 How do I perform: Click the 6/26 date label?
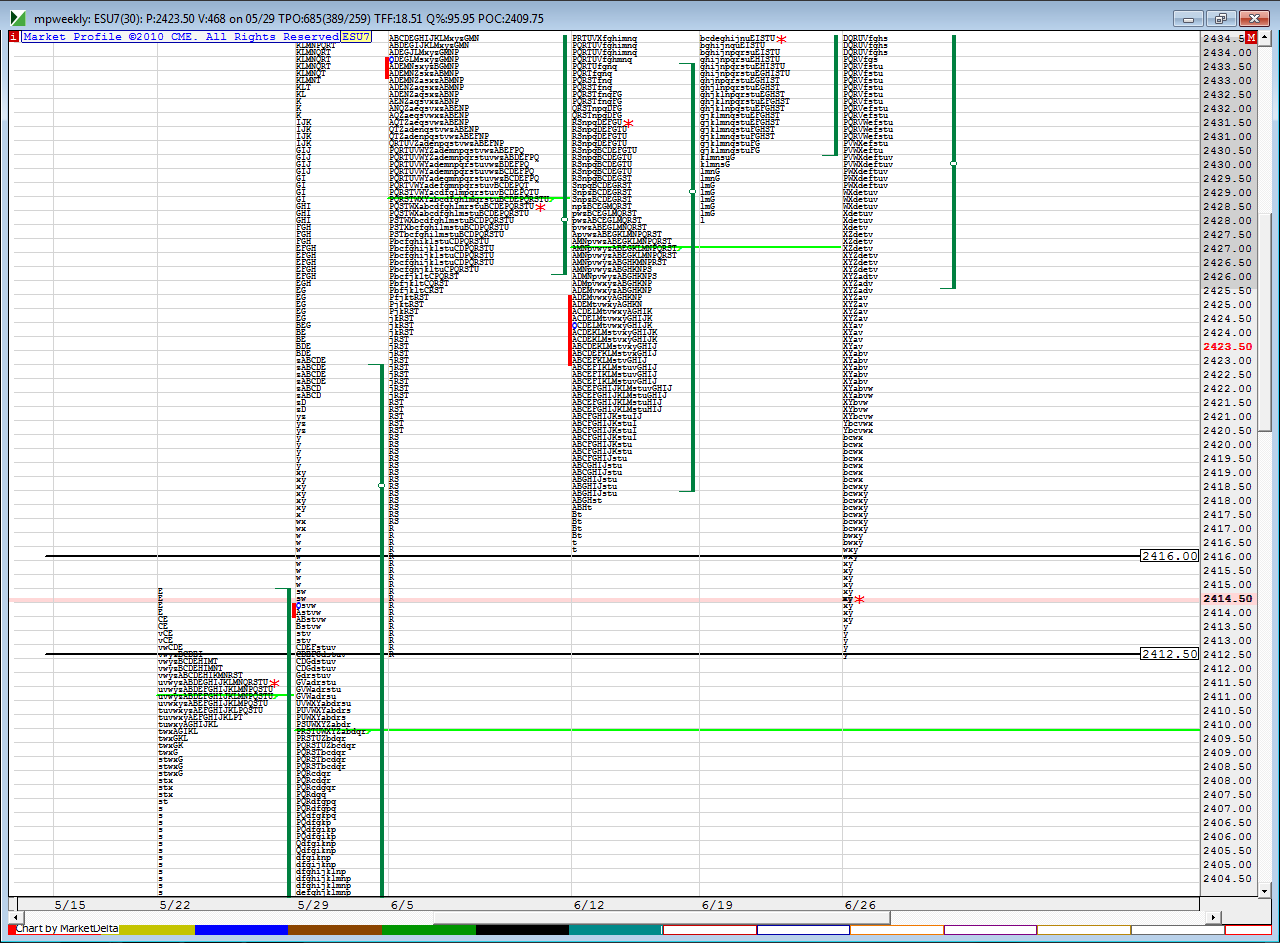tap(860, 904)
